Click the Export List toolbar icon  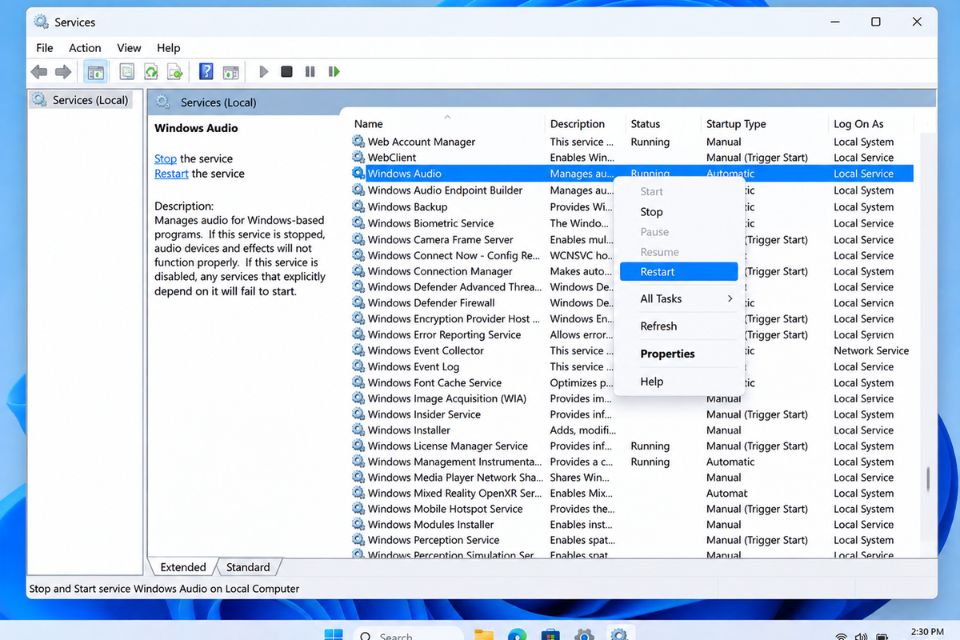click(x=174, y=72)
